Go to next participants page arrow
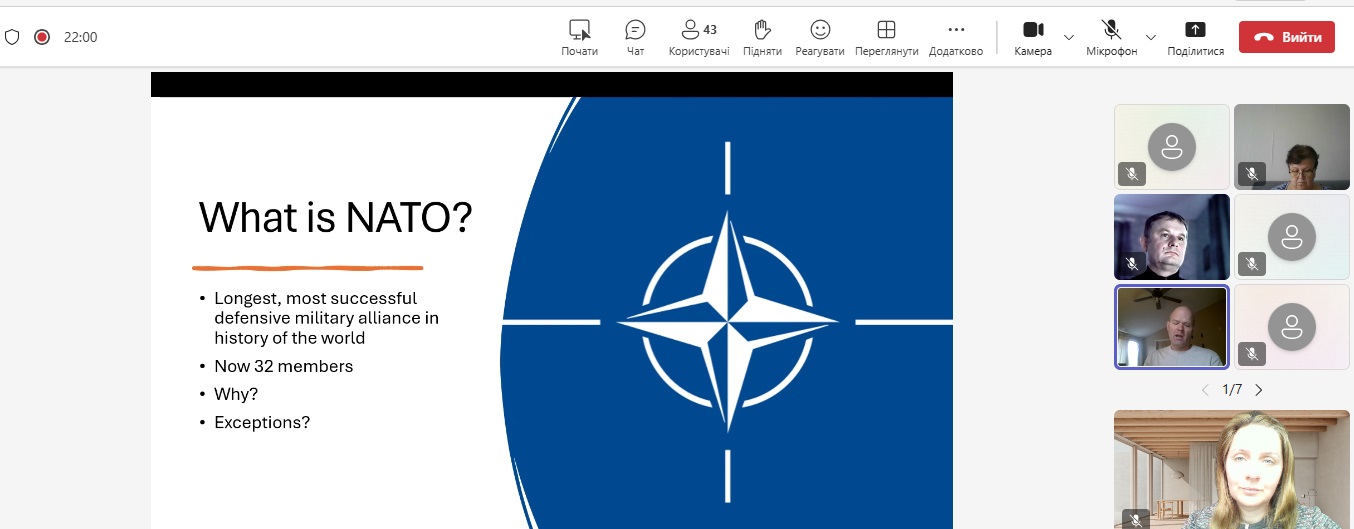Viewport: 1354px width, 529px height. (1259, 390)
